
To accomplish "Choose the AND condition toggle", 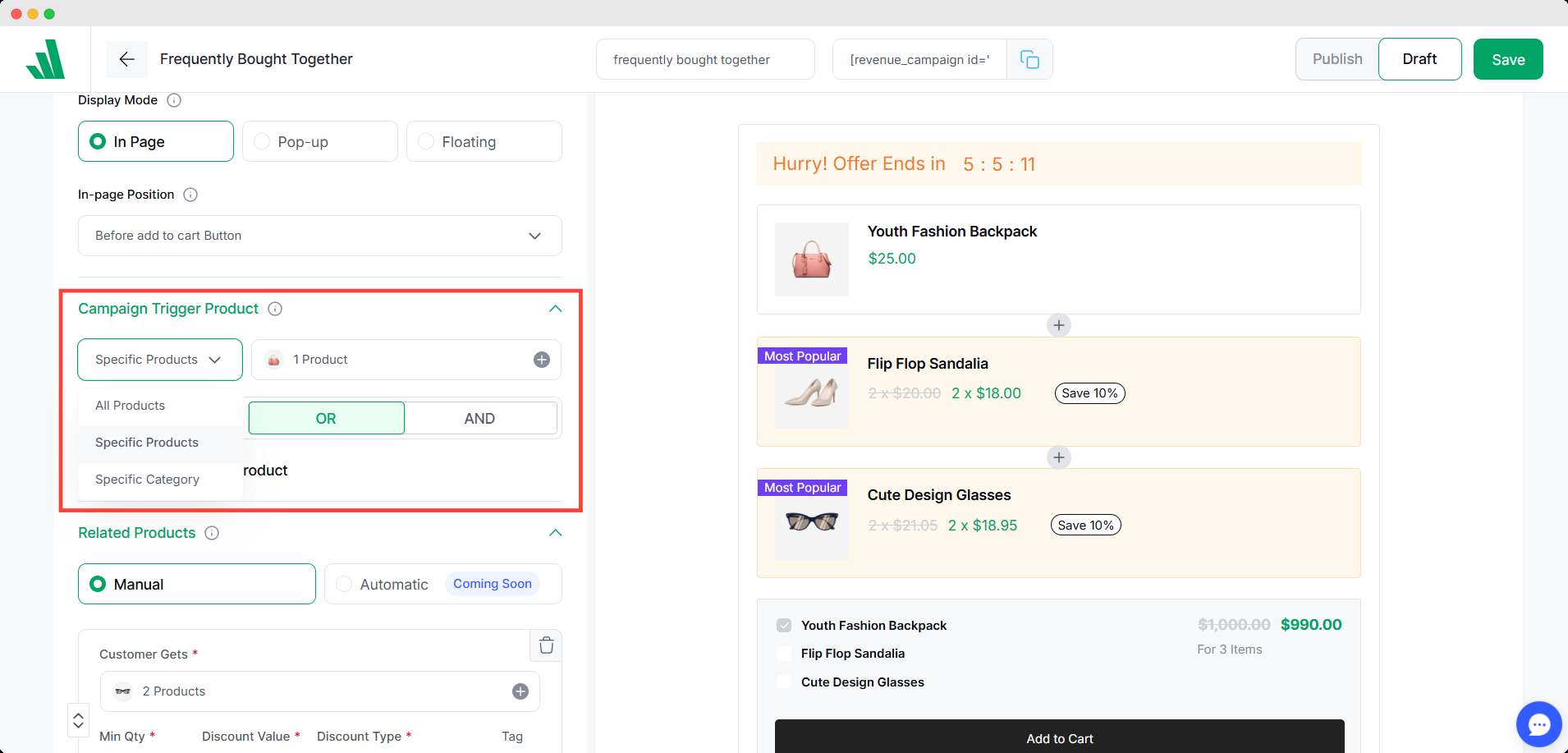I will (x=480, y=418).
